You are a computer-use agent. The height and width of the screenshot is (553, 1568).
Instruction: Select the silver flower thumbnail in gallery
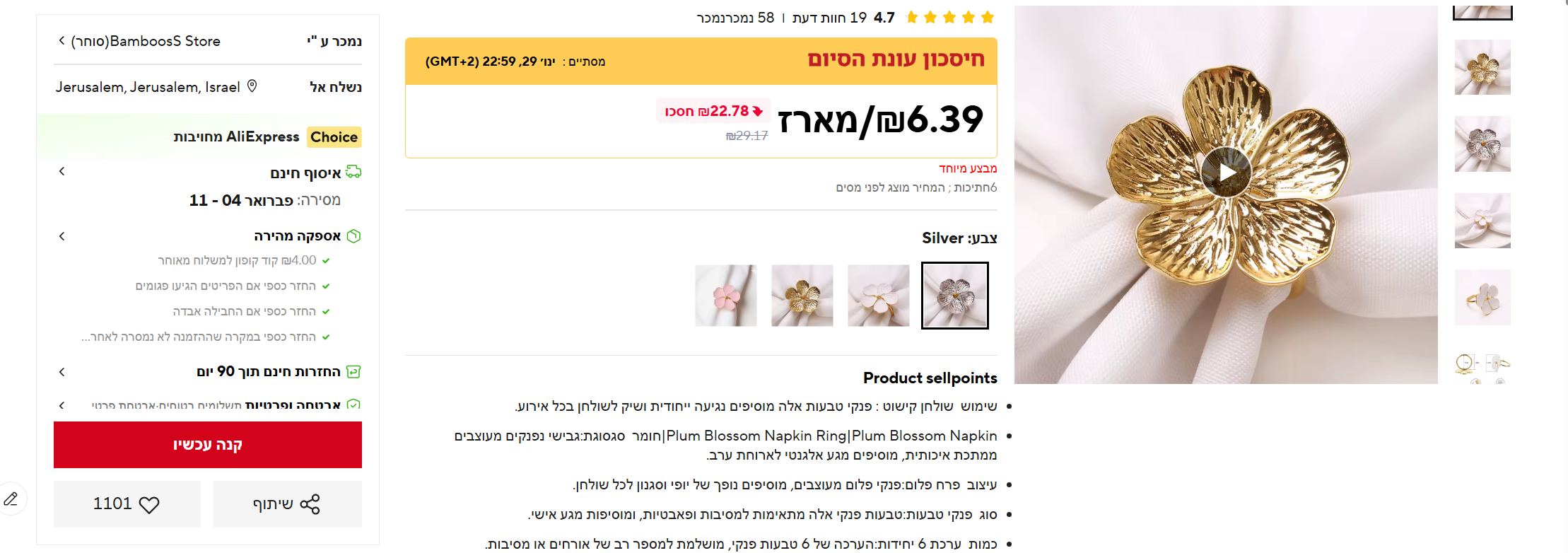coord(1482,144)
